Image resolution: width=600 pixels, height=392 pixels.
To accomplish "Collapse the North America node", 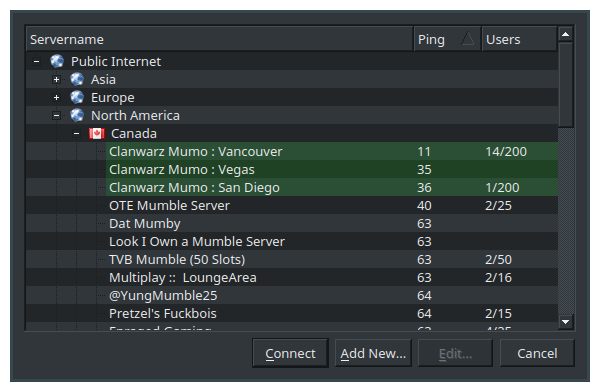I will [x=56, y=115].
